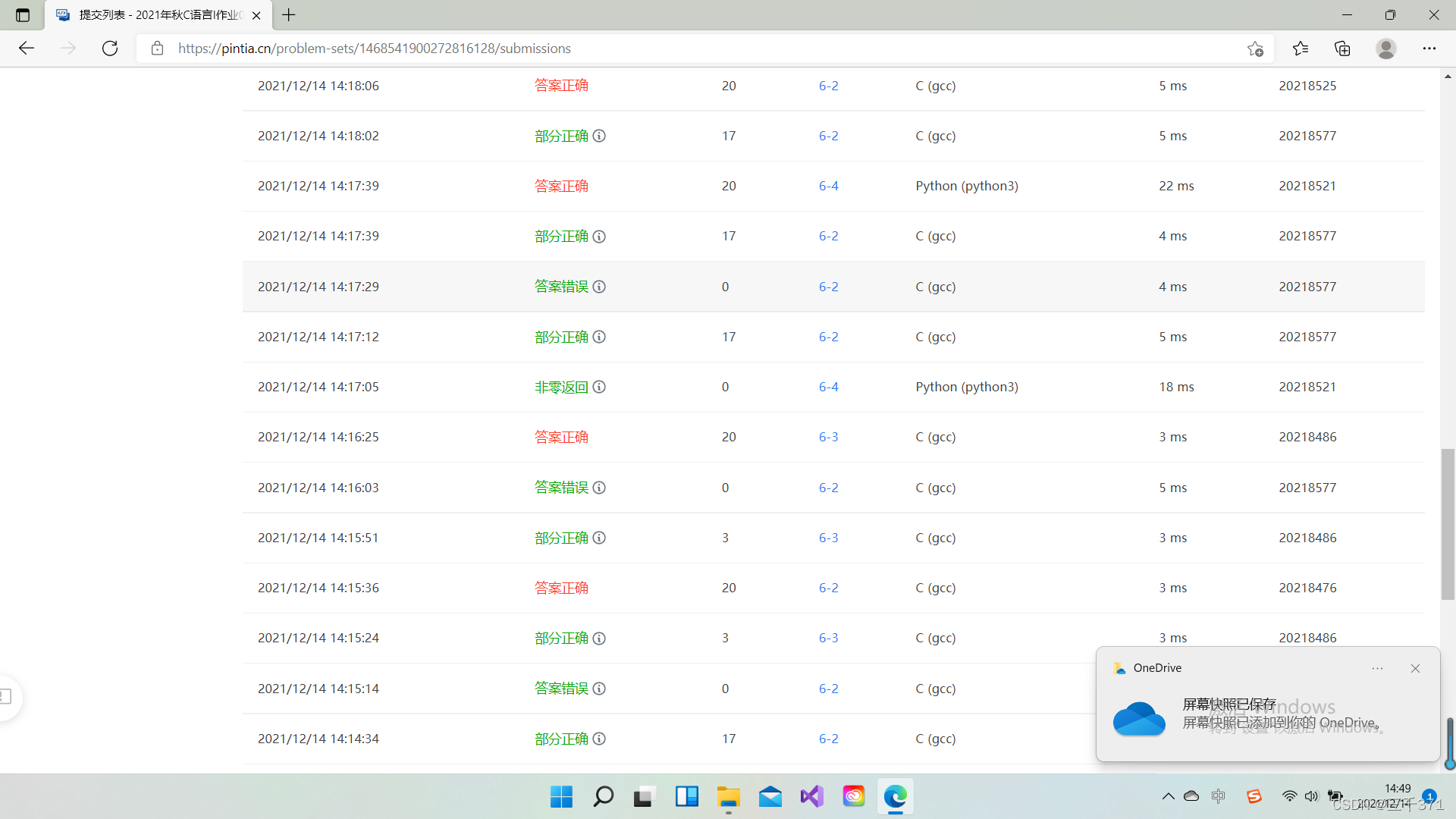This screenshot has height=819, width=1456.
Task: Open the Favorites list icon
Action: pos(1301,49)
